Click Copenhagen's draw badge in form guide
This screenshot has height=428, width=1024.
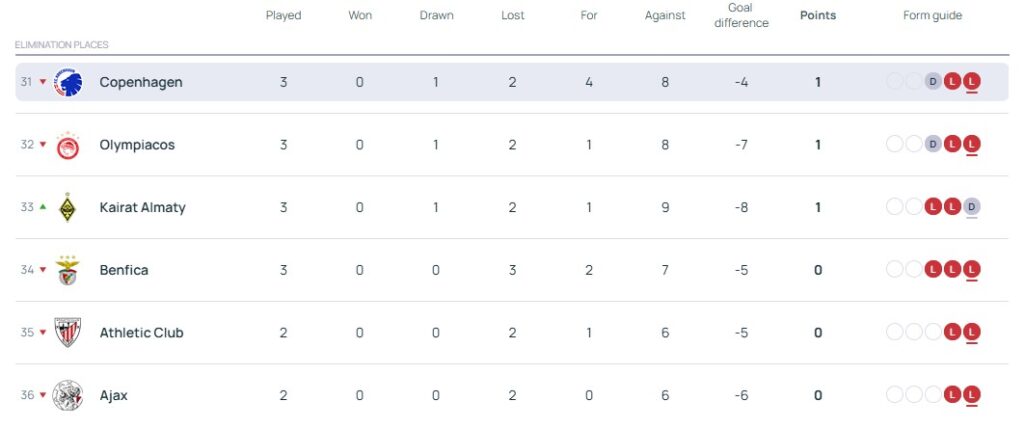pyautogui.click(x=933, y=82)
